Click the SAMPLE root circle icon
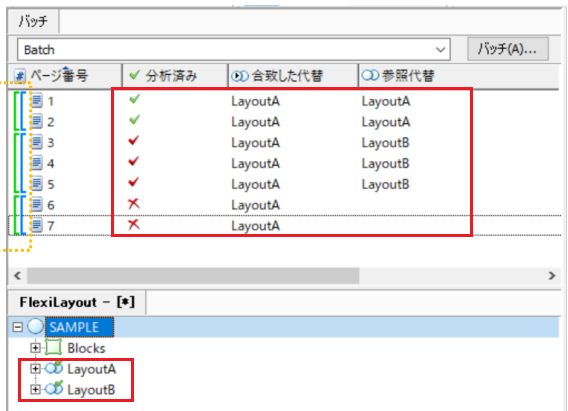568x411 pixels. tap(36, 326)
